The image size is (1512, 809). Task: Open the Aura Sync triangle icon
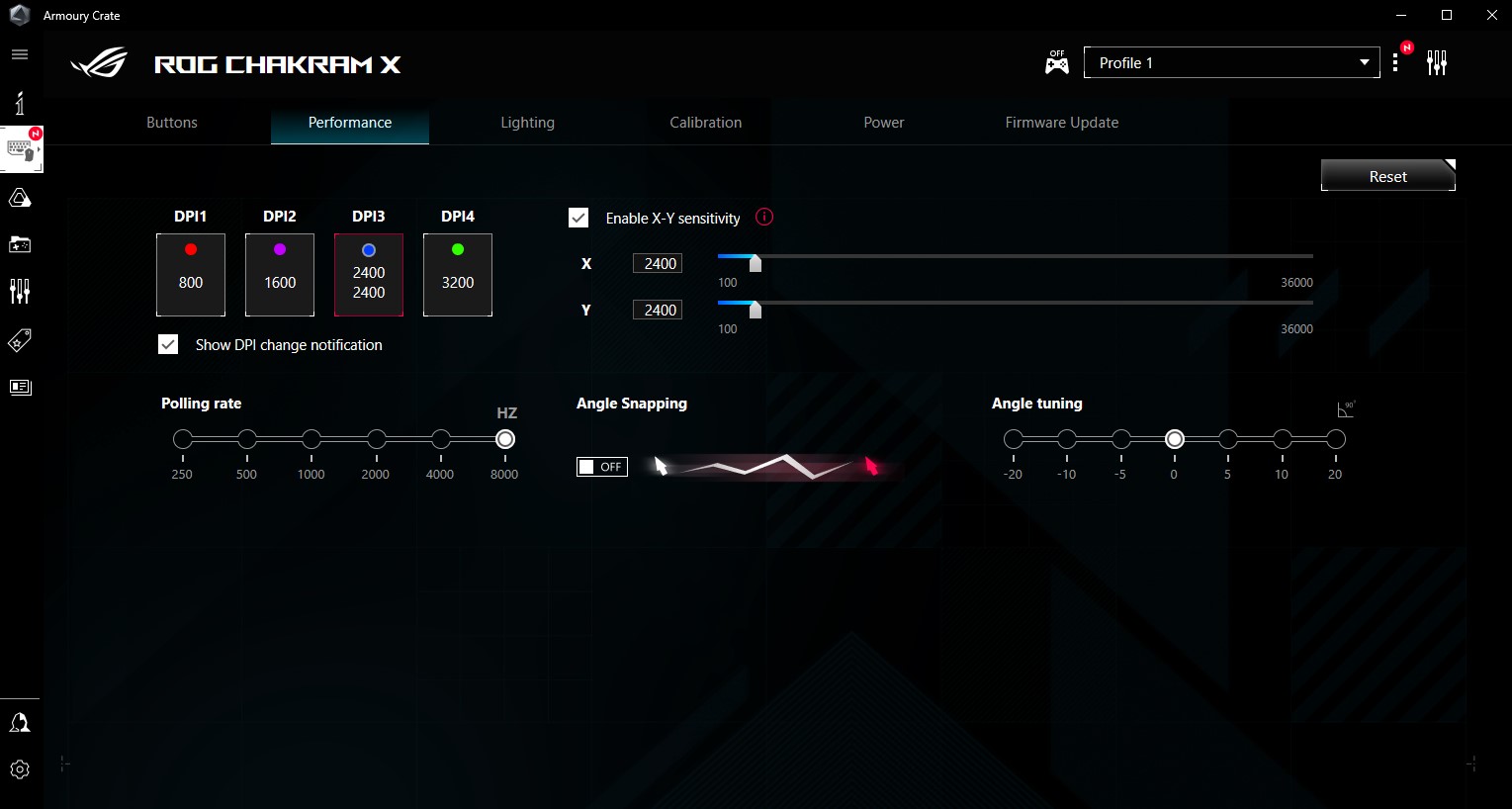click(20, 198)
